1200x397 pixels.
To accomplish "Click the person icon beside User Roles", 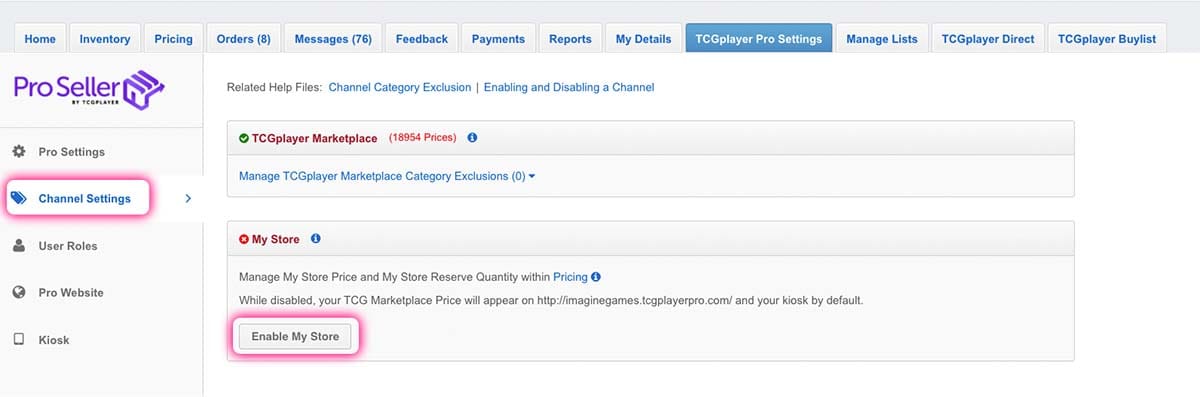I will [18, 246].
